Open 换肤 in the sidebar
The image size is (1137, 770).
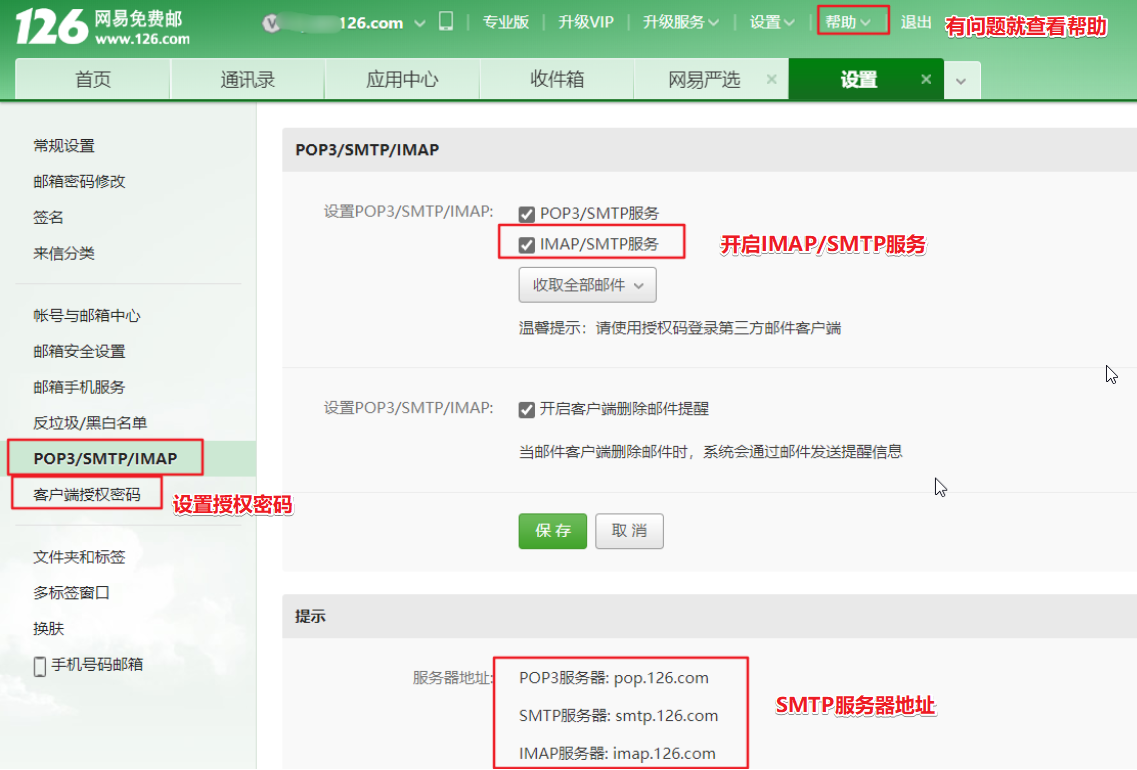pyautogui.click(x=49, y=629)
